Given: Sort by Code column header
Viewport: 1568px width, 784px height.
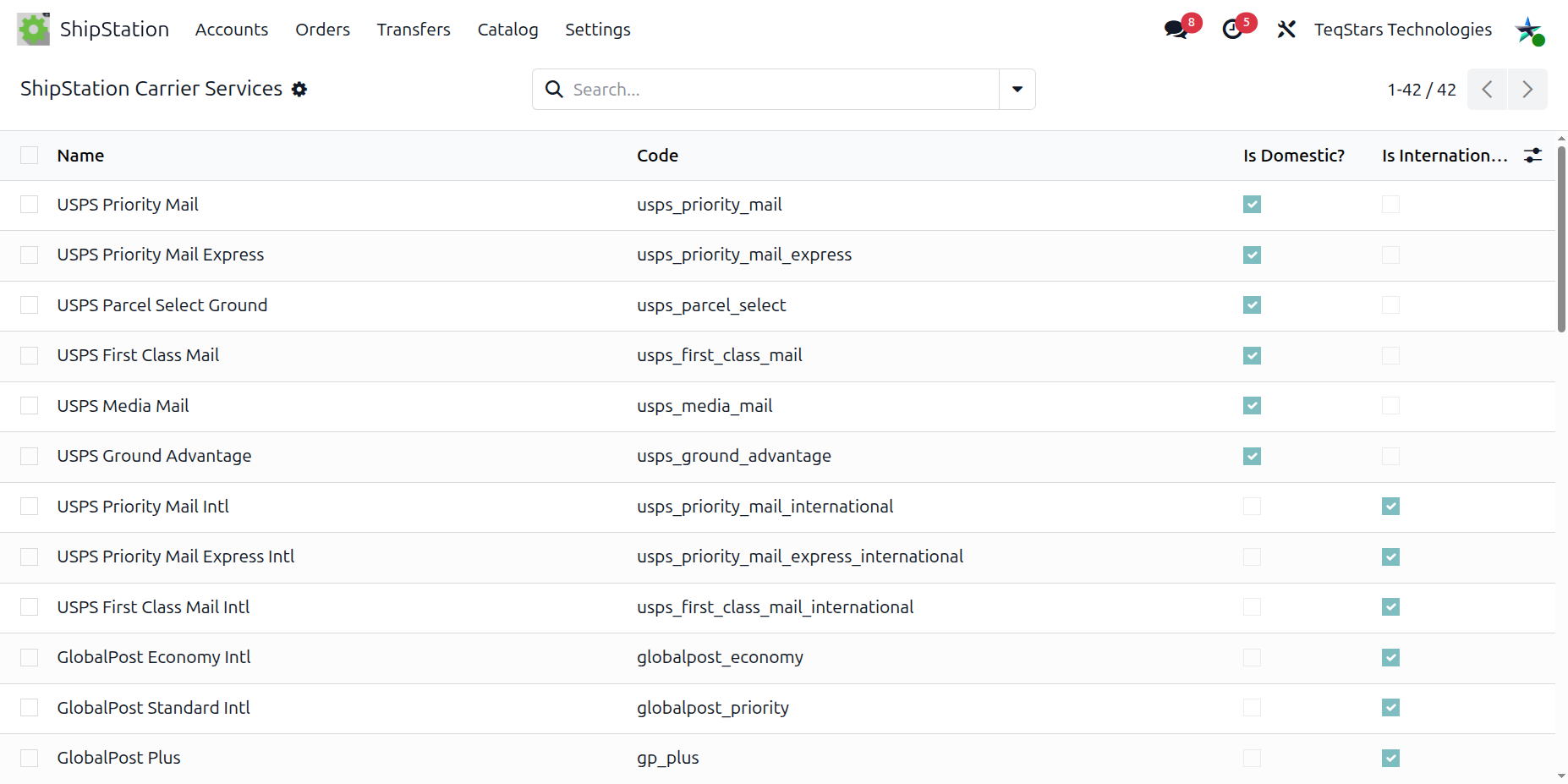Looking at the screenshot, I should (658, 156).
